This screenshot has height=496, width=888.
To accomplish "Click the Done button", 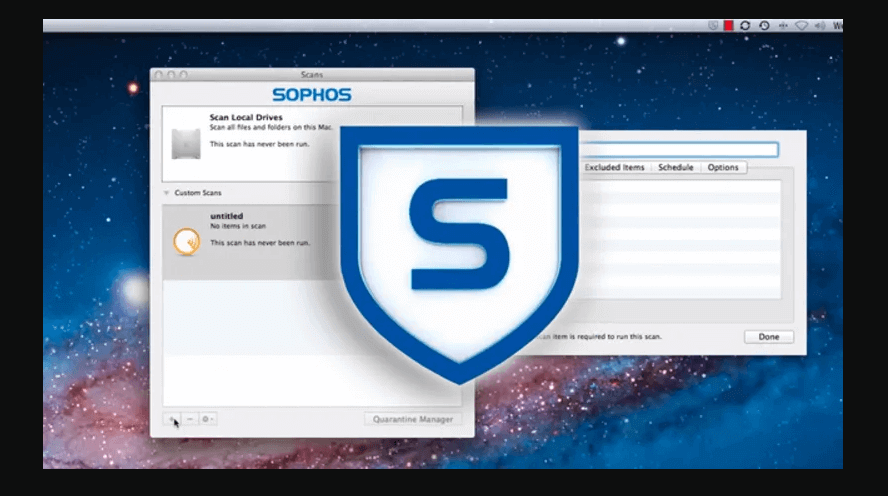I will (x=769, y=337).
